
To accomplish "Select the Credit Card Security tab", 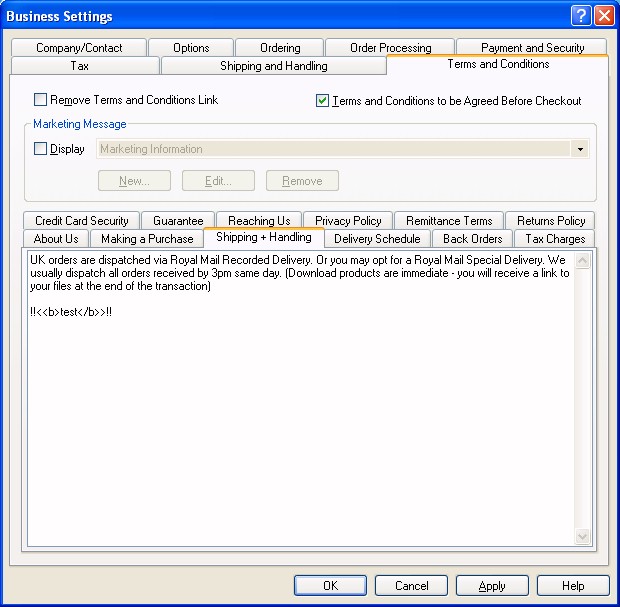I will coord(81,221).
